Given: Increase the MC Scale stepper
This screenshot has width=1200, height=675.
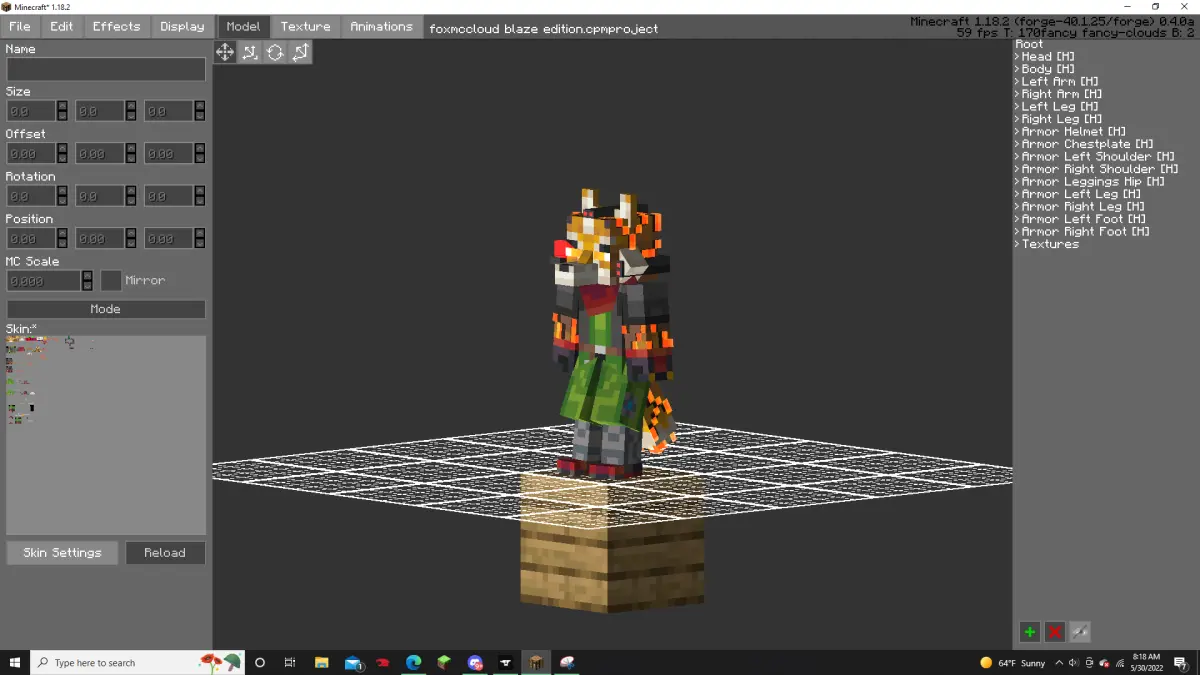Looking at the screenshot, I should pyautogui.click(x=87, y=276).
